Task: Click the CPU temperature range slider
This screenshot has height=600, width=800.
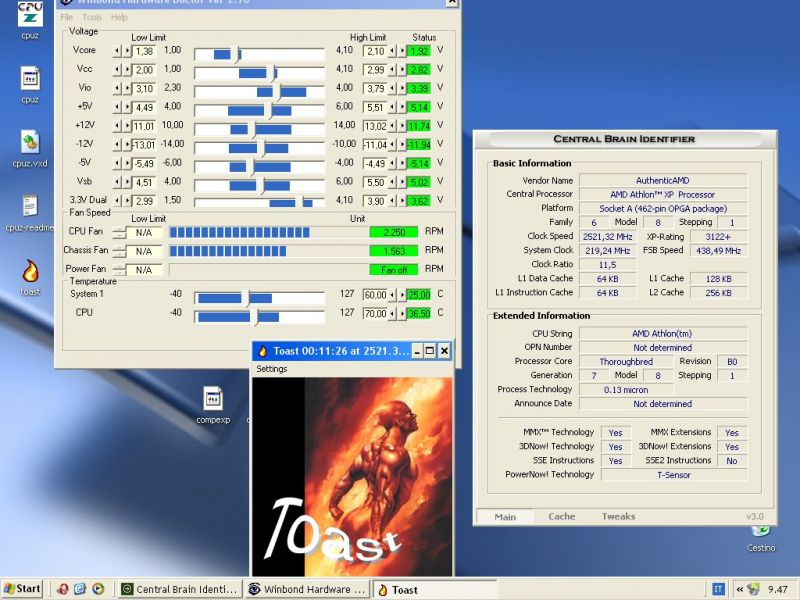Action: click(259, 316)
